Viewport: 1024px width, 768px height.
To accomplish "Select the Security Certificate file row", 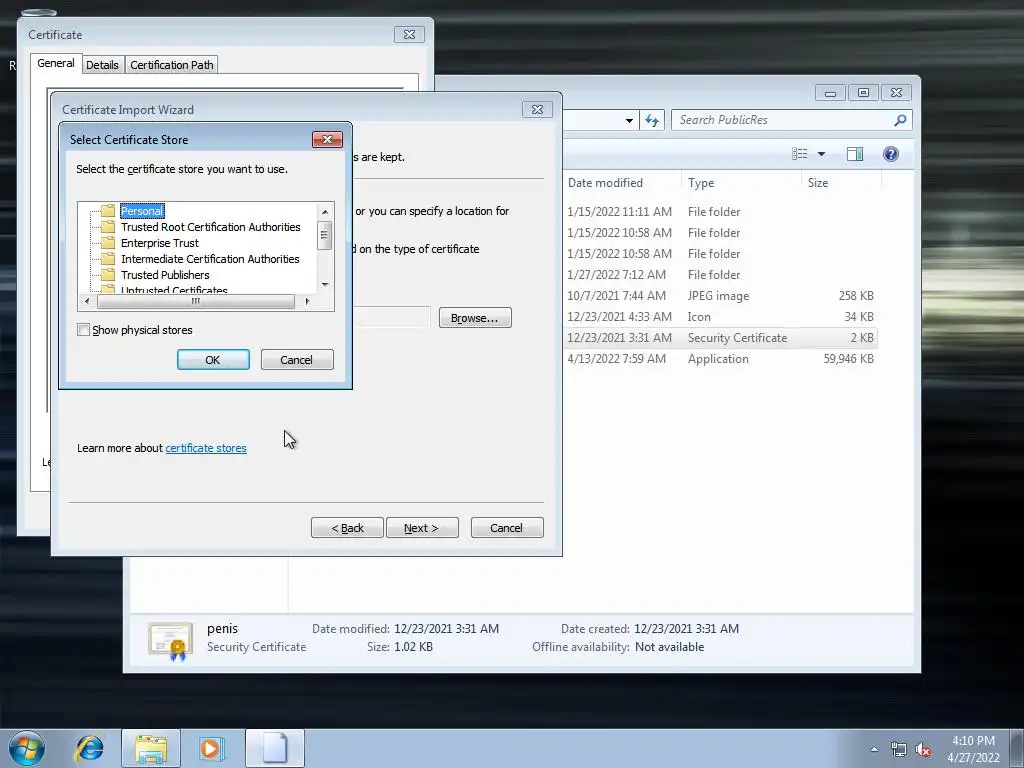I will click(x=720, y=338).
